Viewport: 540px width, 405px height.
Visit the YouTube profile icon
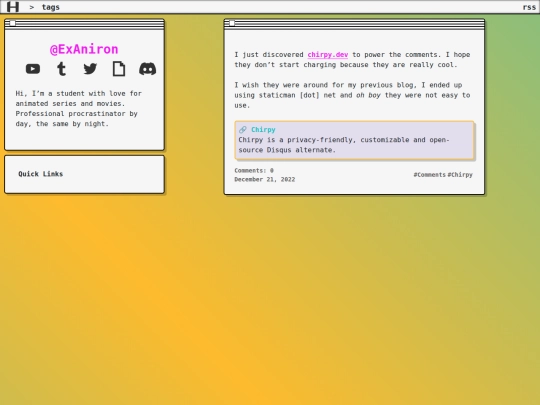pos(33,69)
